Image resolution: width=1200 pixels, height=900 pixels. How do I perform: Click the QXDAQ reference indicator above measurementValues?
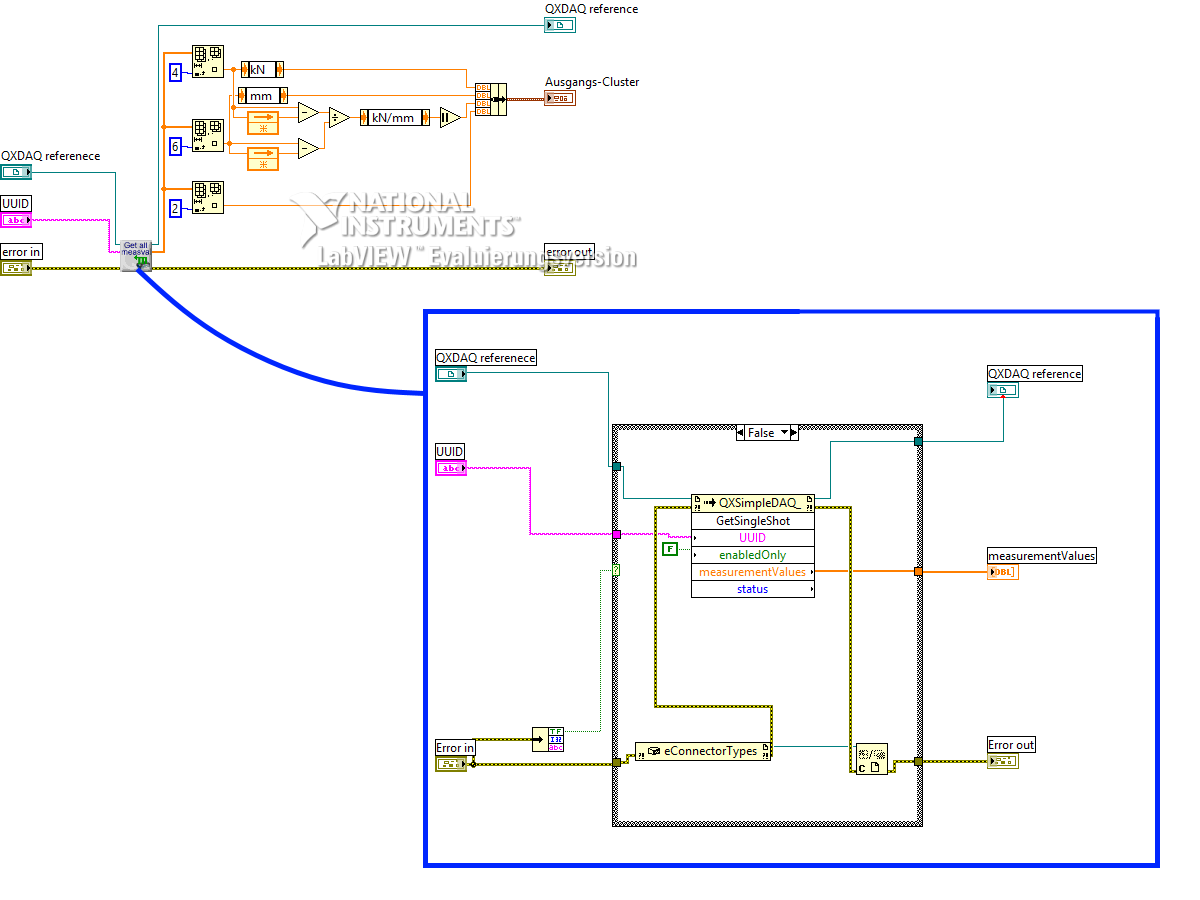tap(1003, 390)
